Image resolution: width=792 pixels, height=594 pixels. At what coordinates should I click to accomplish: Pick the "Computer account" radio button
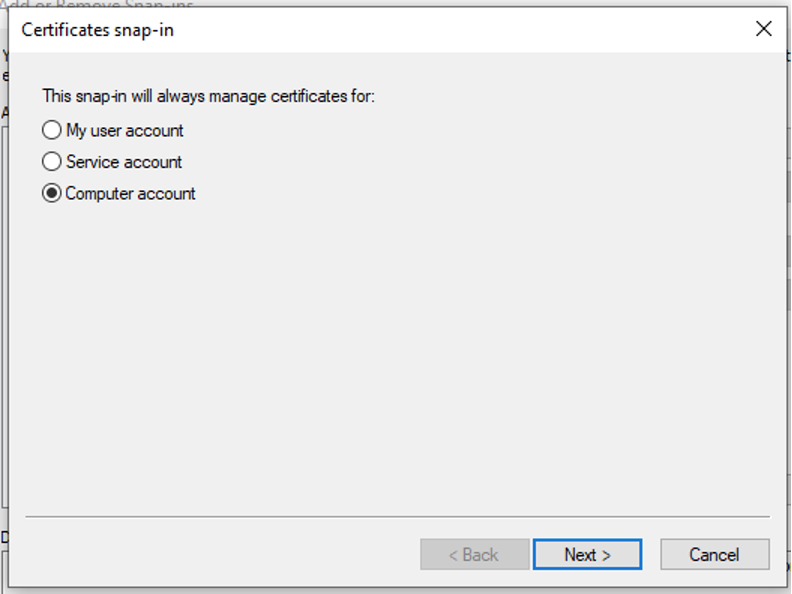pos(118,193)
